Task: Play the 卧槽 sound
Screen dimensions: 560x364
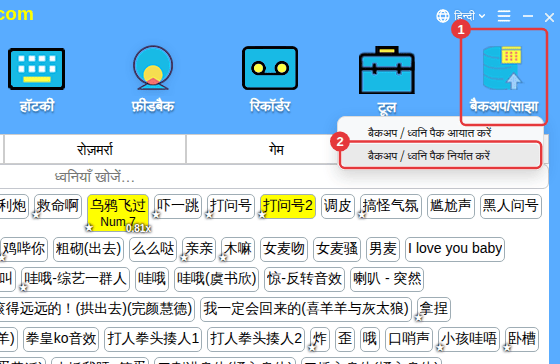Action: pyautogui.click(x=522, y=339)
